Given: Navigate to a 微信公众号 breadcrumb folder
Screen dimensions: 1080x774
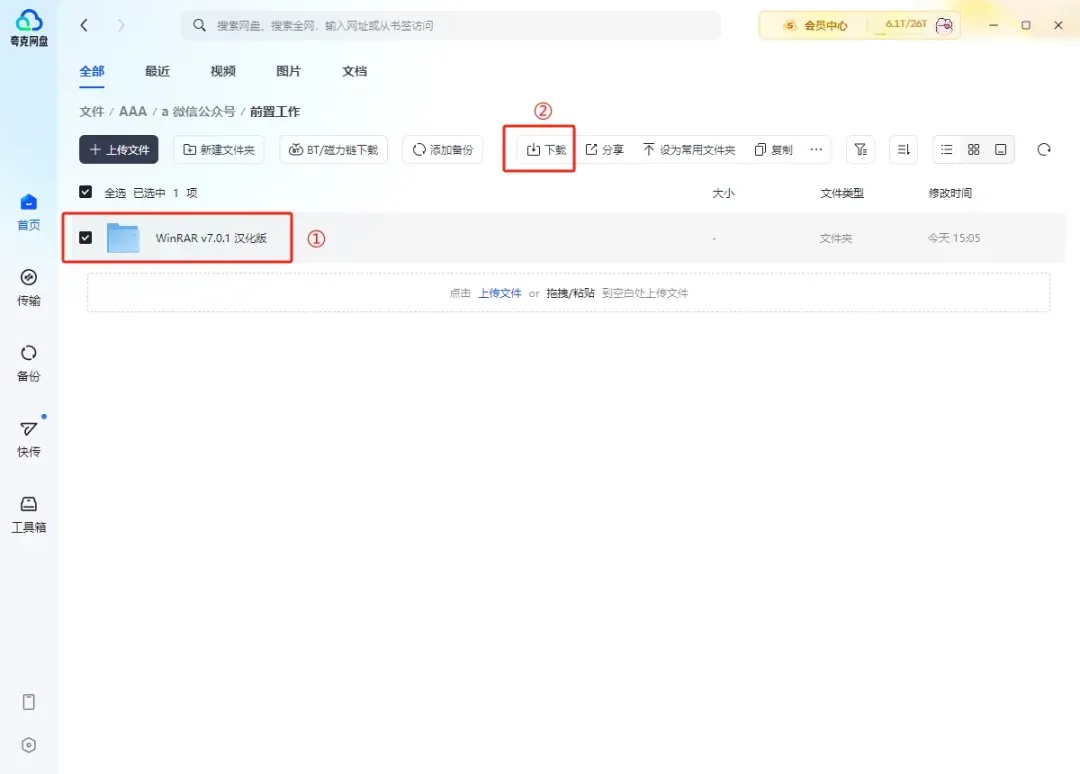Looking at the screenshot, I should 198,112.
